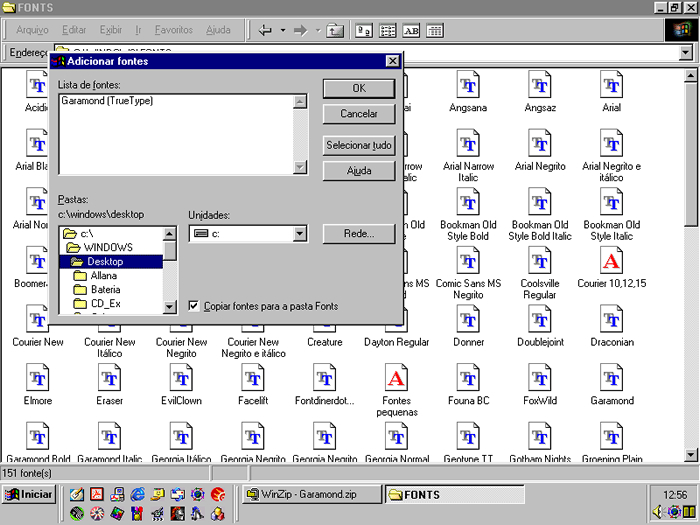Click folder list scroll up arrow
This screenshot has width=700, height=525.
[x=170, y=233]
